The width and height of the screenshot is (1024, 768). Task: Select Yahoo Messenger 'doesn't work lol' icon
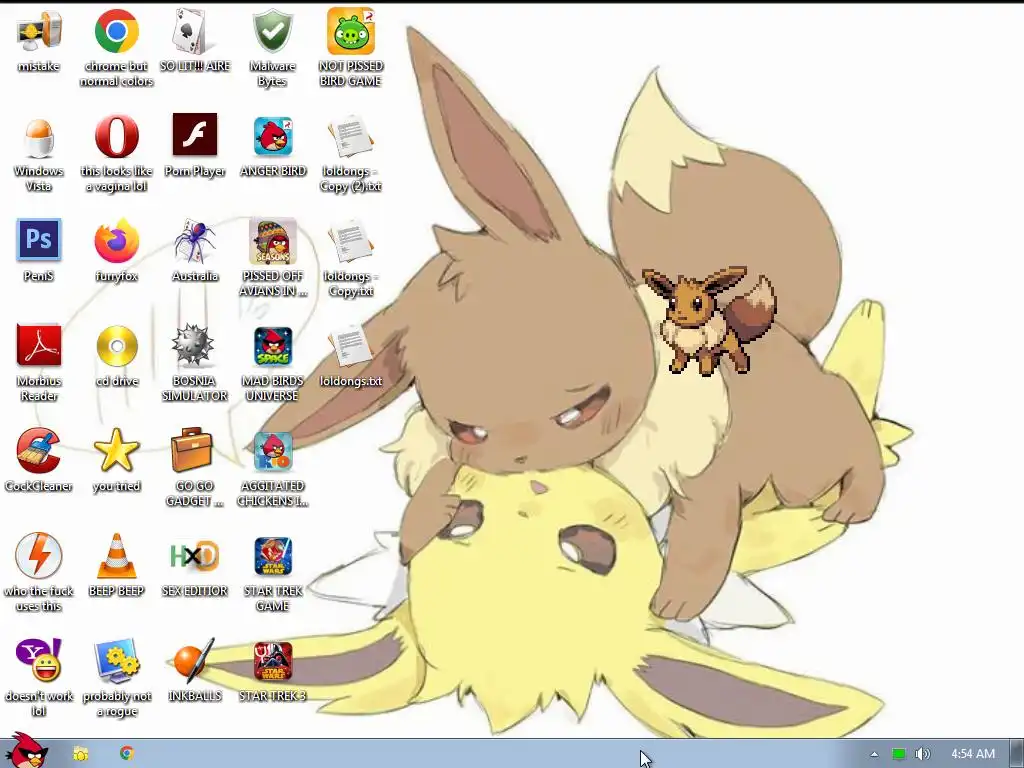coord(39,660)
